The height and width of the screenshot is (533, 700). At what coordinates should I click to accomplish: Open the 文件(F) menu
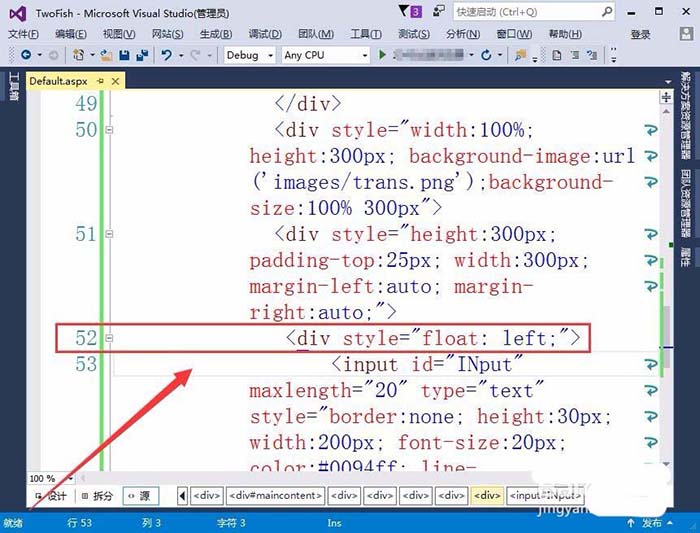click(23, 34)
